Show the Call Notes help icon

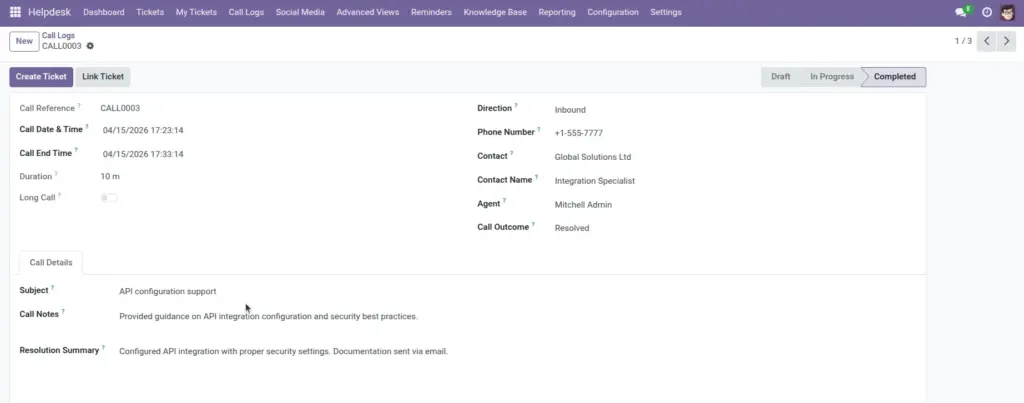63,312
